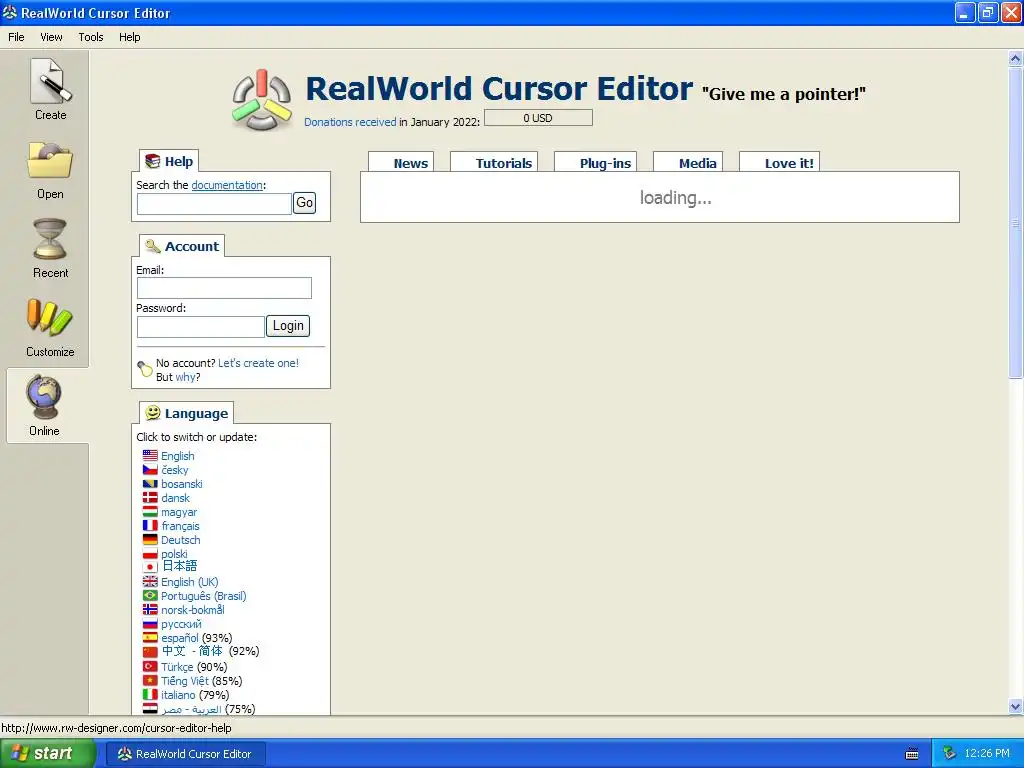
Task: Open the File menu
Action: [16, 37]
